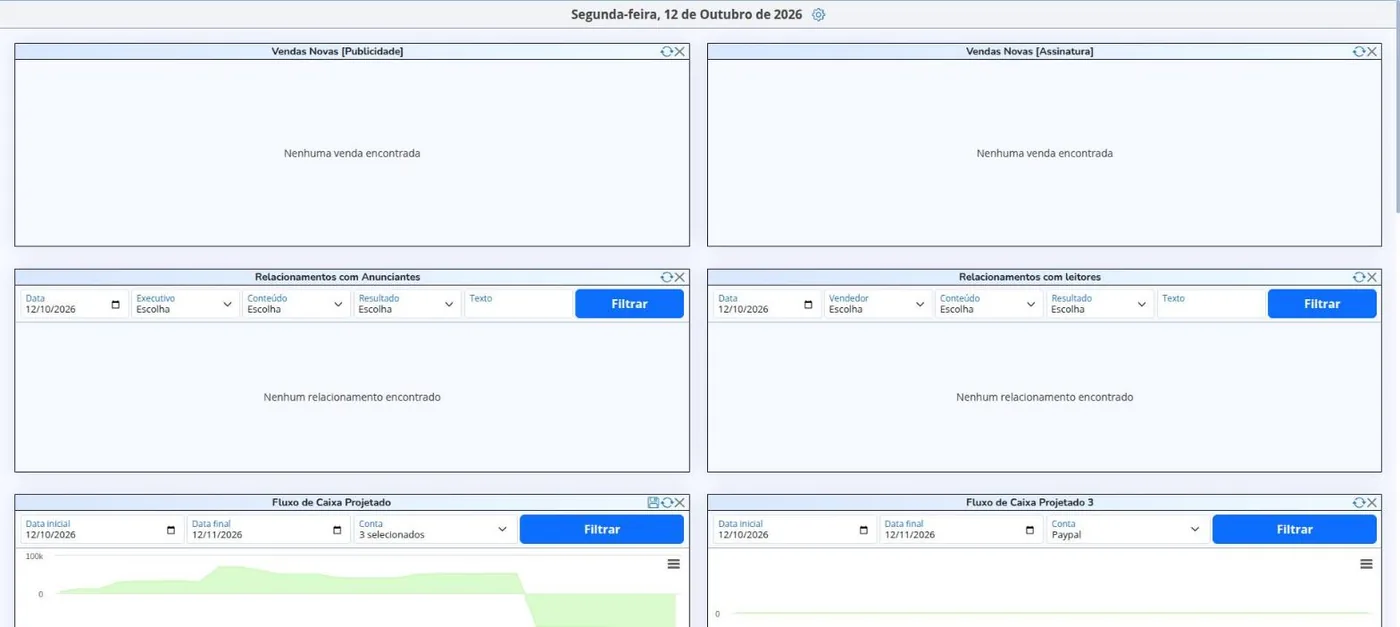
Task: Open Conta dropdown showing 3 selecionados
Action: pos(435,529)
